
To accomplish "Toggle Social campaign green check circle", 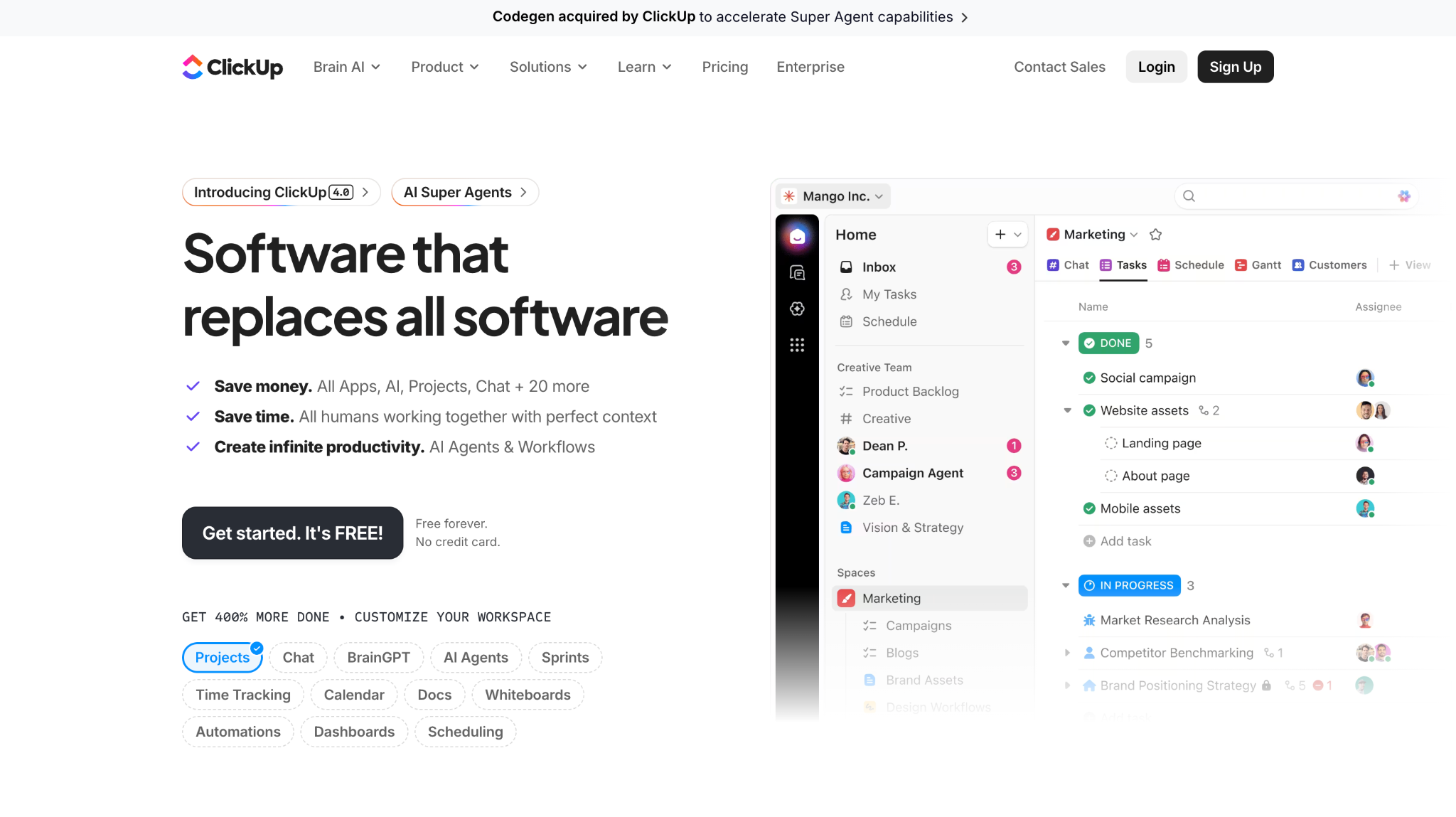I will click(1088, 378).
